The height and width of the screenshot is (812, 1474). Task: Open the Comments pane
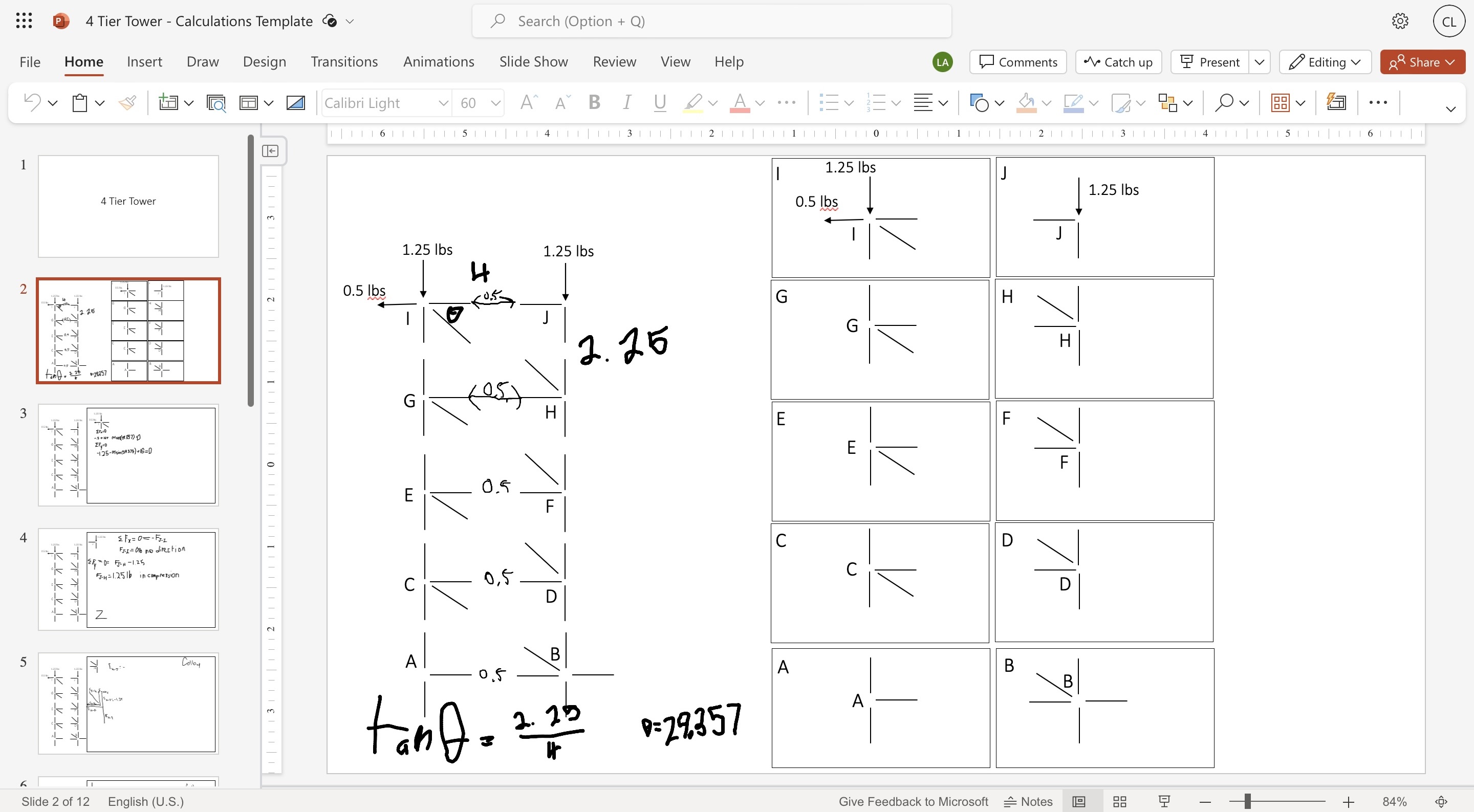[1017, 62]
